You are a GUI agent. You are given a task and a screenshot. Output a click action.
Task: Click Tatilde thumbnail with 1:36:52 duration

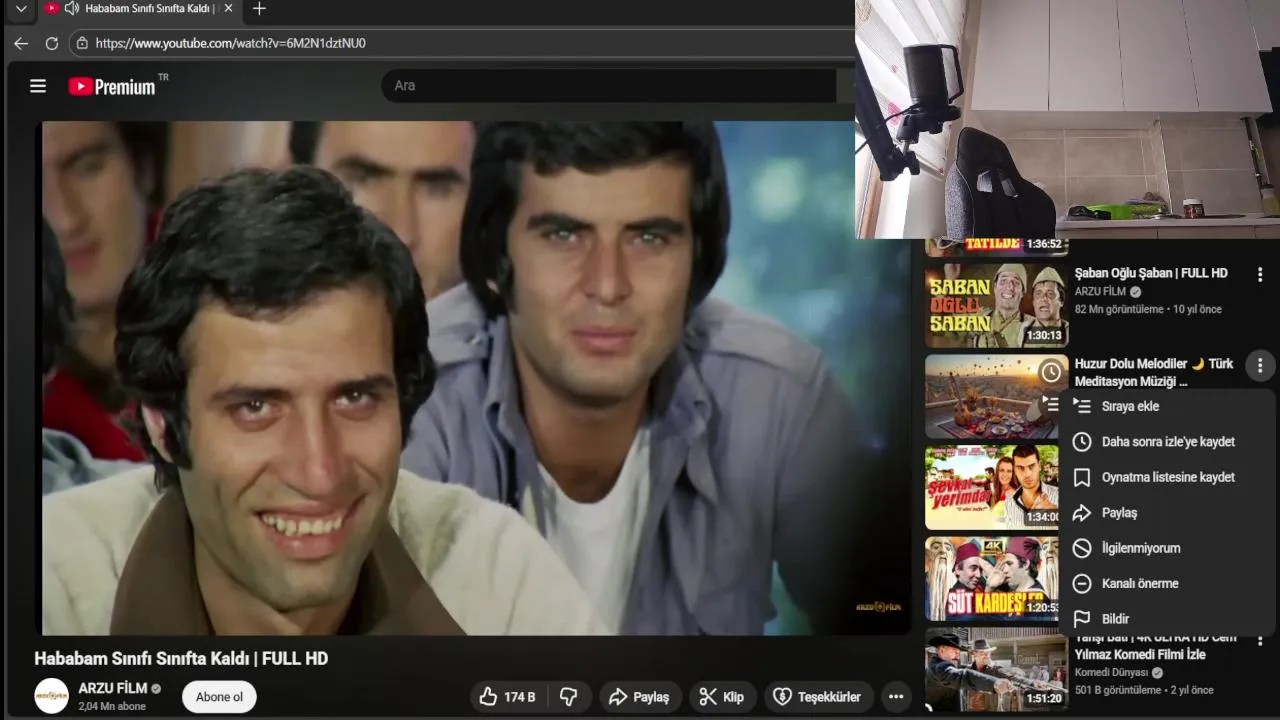pos(996,247)
